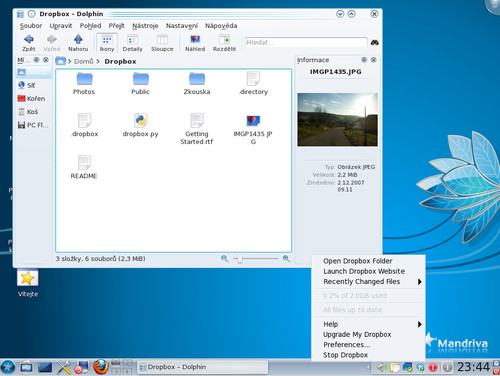Click the 23:44 panel clock

(x=473, y=367)
